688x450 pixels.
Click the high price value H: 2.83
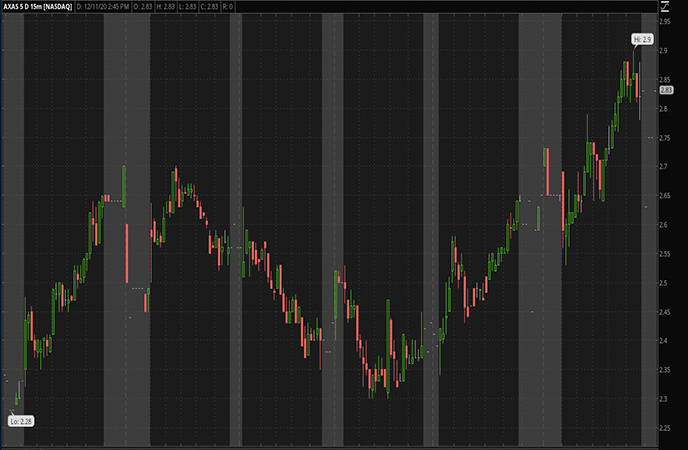coord(166,7)
